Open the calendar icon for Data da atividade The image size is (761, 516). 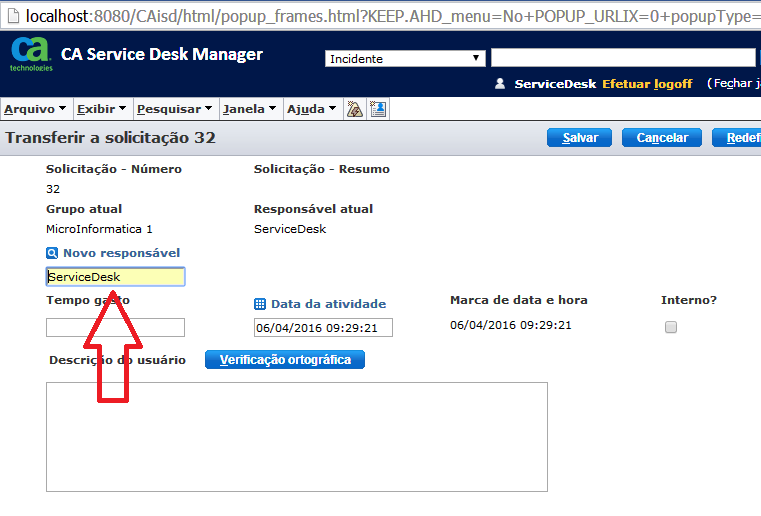pyautogui.click(x=260, y=304)
